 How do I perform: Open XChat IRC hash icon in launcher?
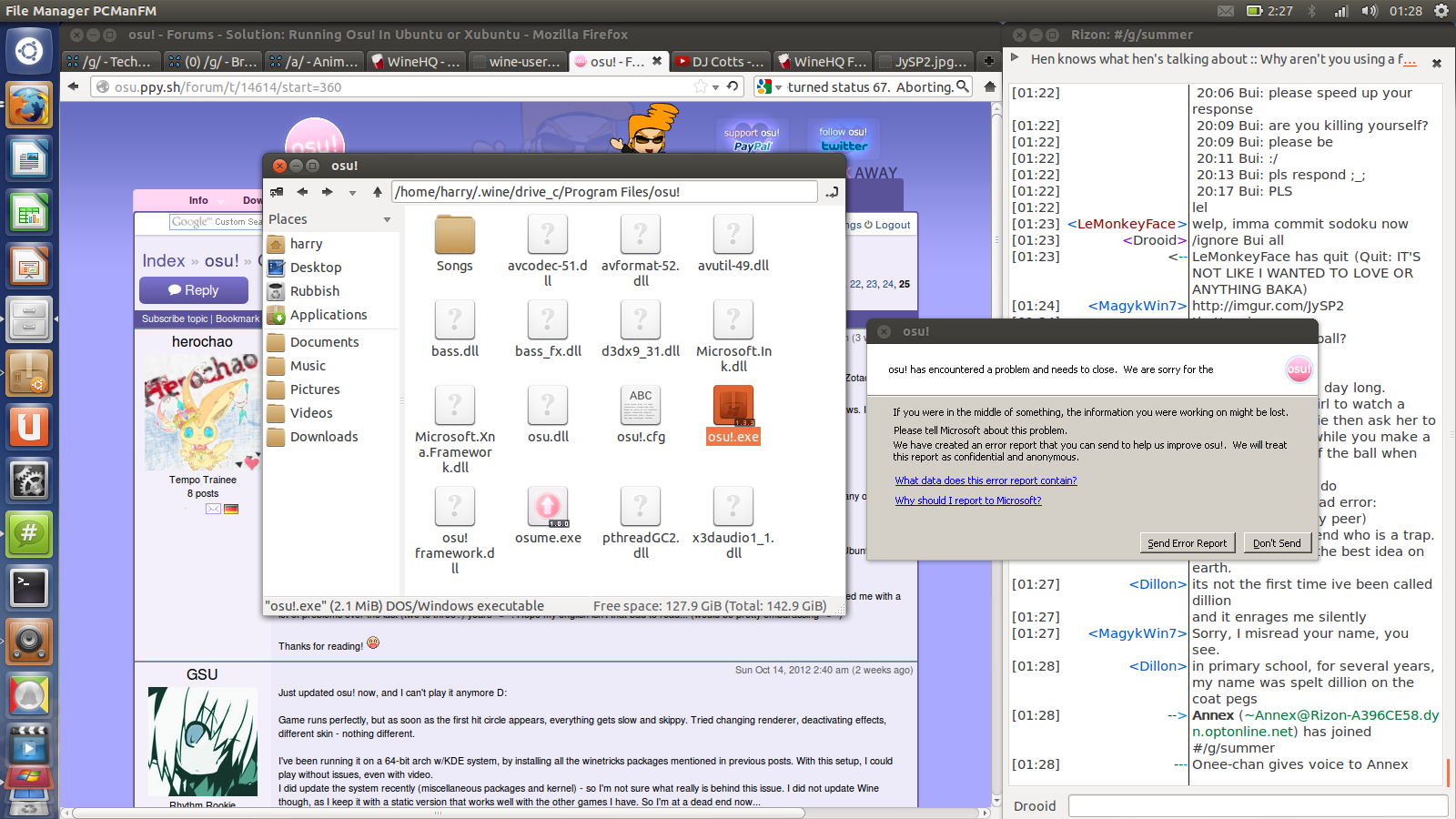click(x=29, y=534)
